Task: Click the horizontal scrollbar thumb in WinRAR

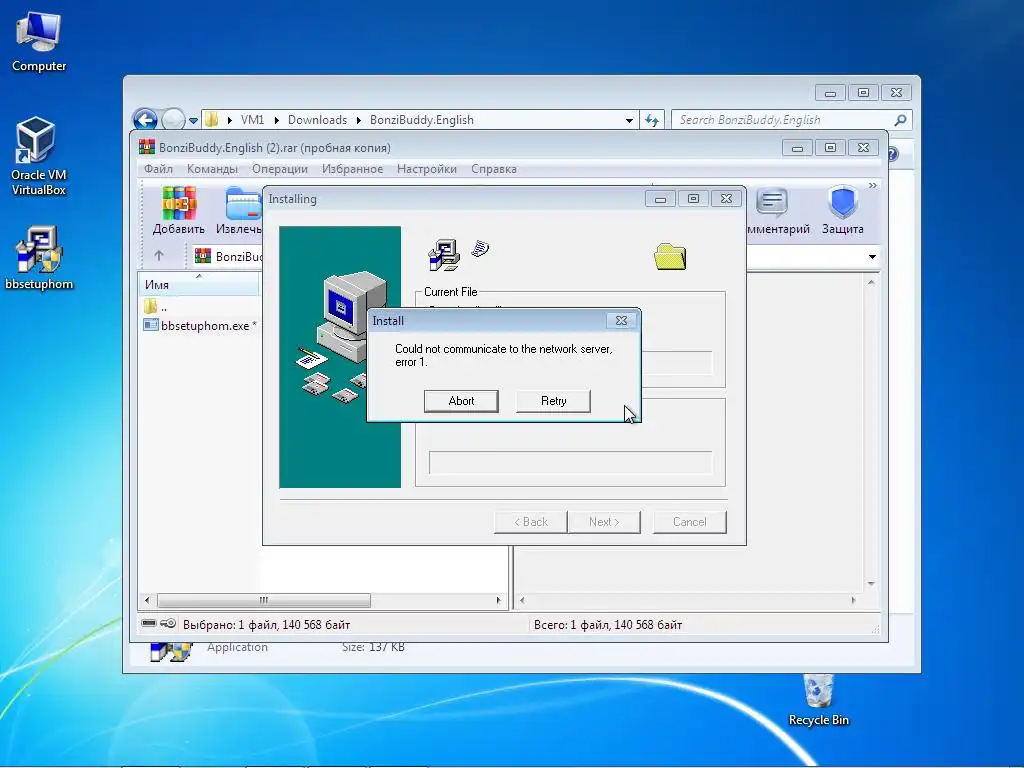Action: (x=264, y=600)
